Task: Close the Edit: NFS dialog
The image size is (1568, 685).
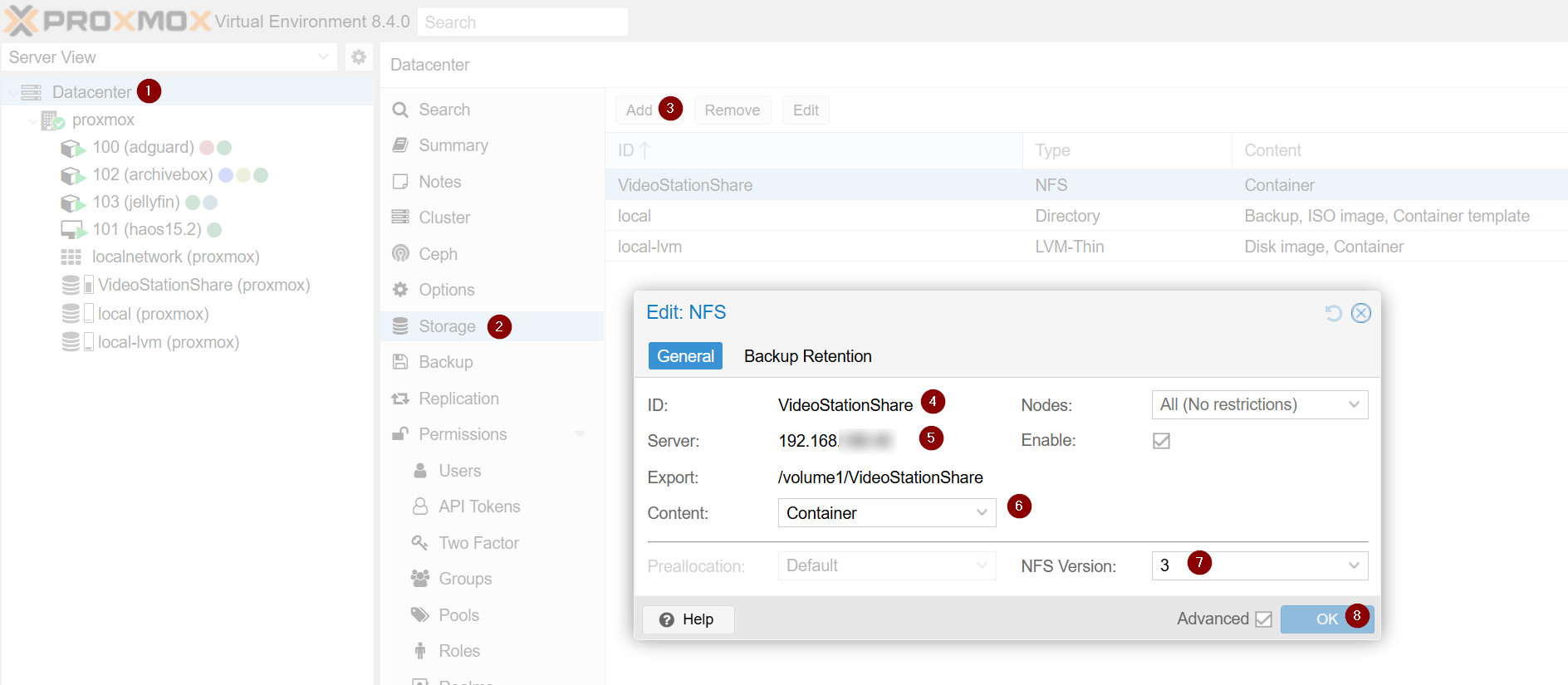Action: [1361, 313]
